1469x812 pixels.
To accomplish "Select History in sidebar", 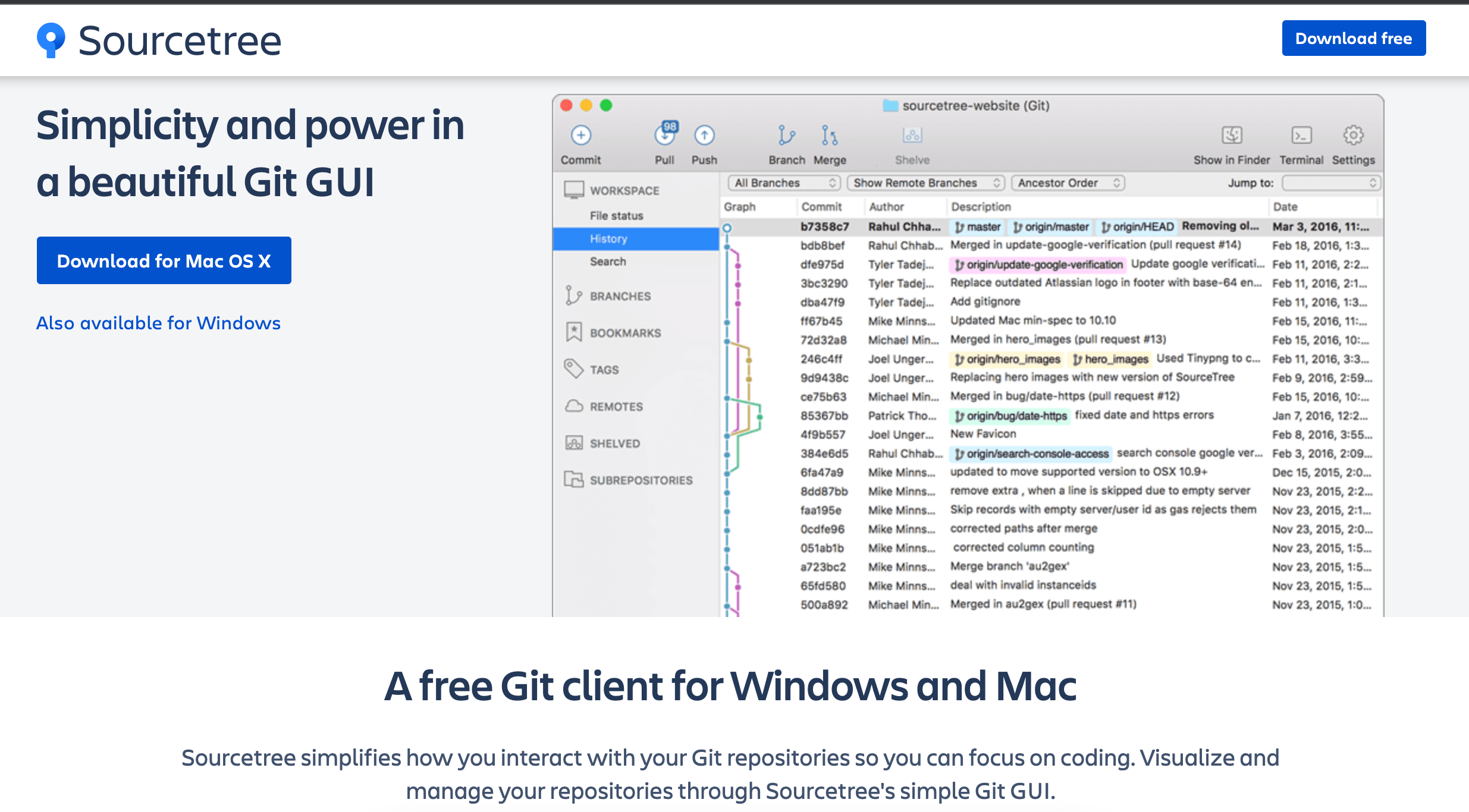I will pos(636,239).
